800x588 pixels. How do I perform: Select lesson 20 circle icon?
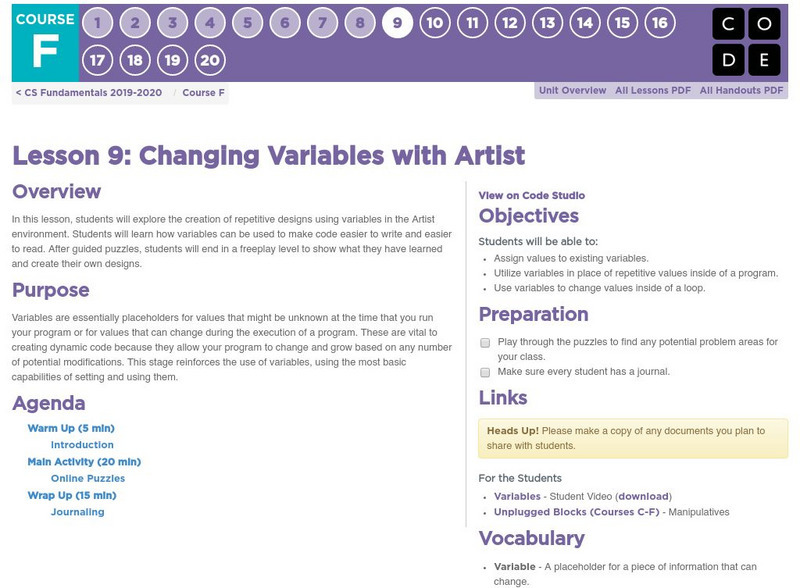(210, 61)
